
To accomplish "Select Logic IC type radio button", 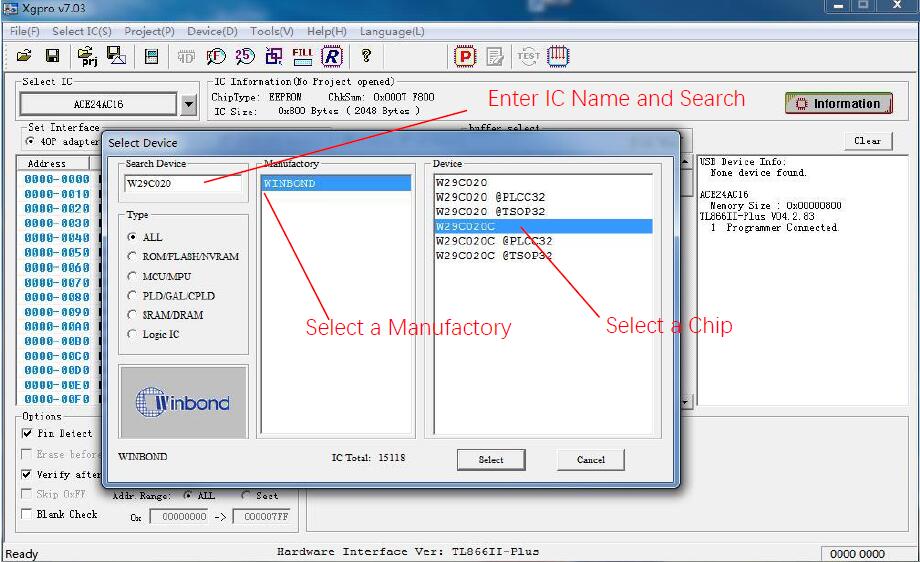I will (132, 334).
